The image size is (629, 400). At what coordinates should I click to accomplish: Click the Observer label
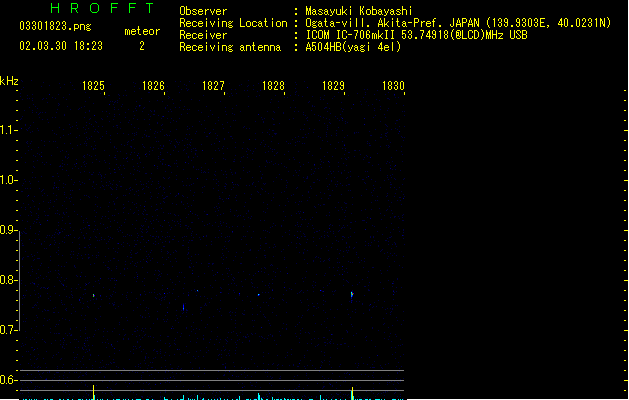pyautogui.click(x=203, y=11)
